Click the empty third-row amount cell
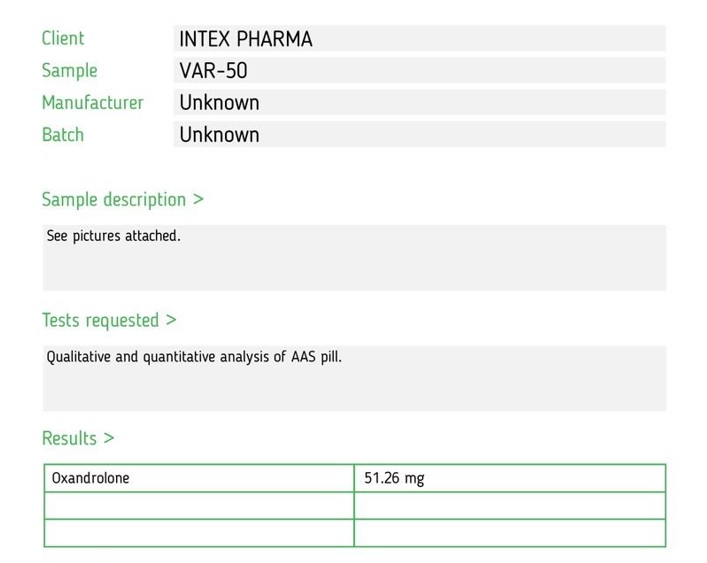 (510, 533)
